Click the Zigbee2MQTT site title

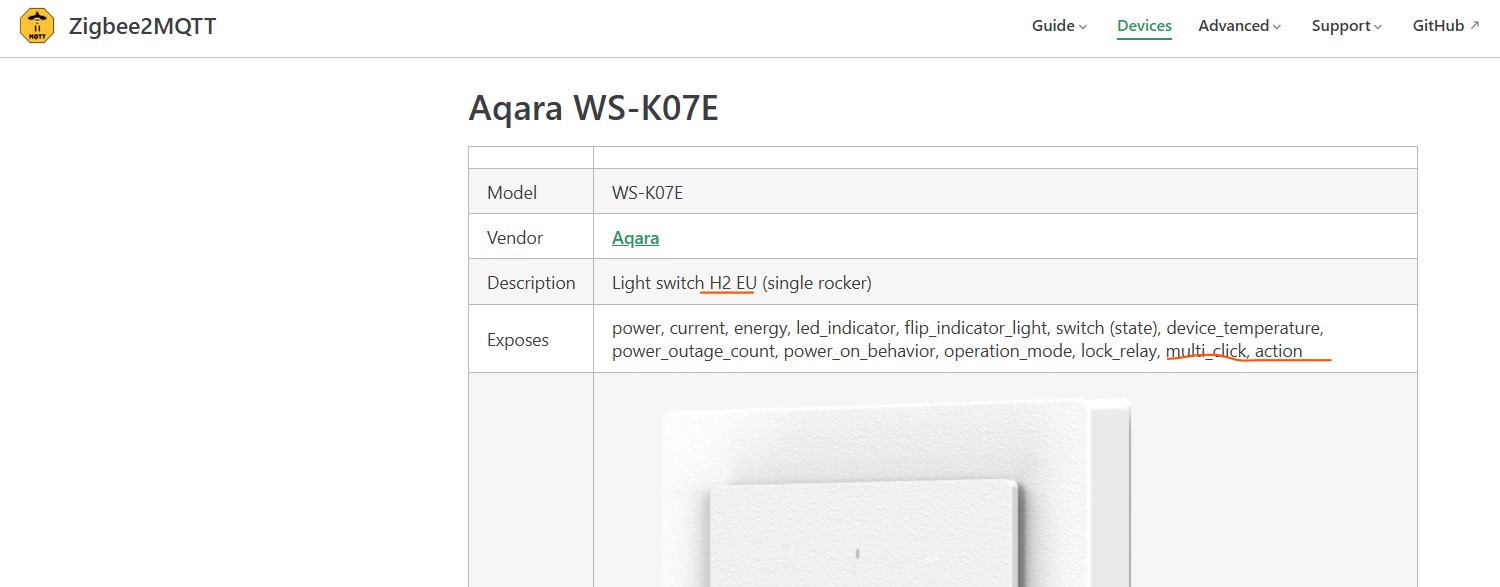click(x=142, y=26)
